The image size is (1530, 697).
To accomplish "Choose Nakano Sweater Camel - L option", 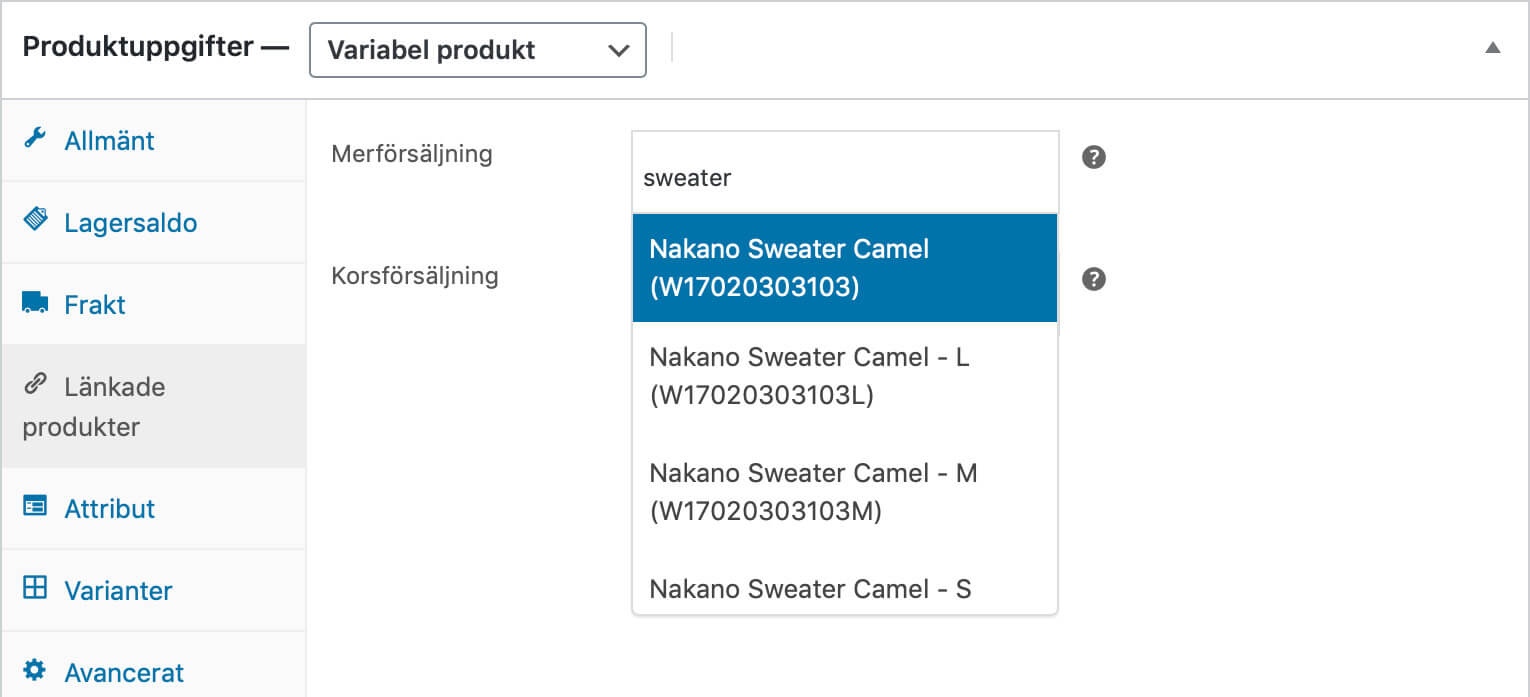I will 844,376.
